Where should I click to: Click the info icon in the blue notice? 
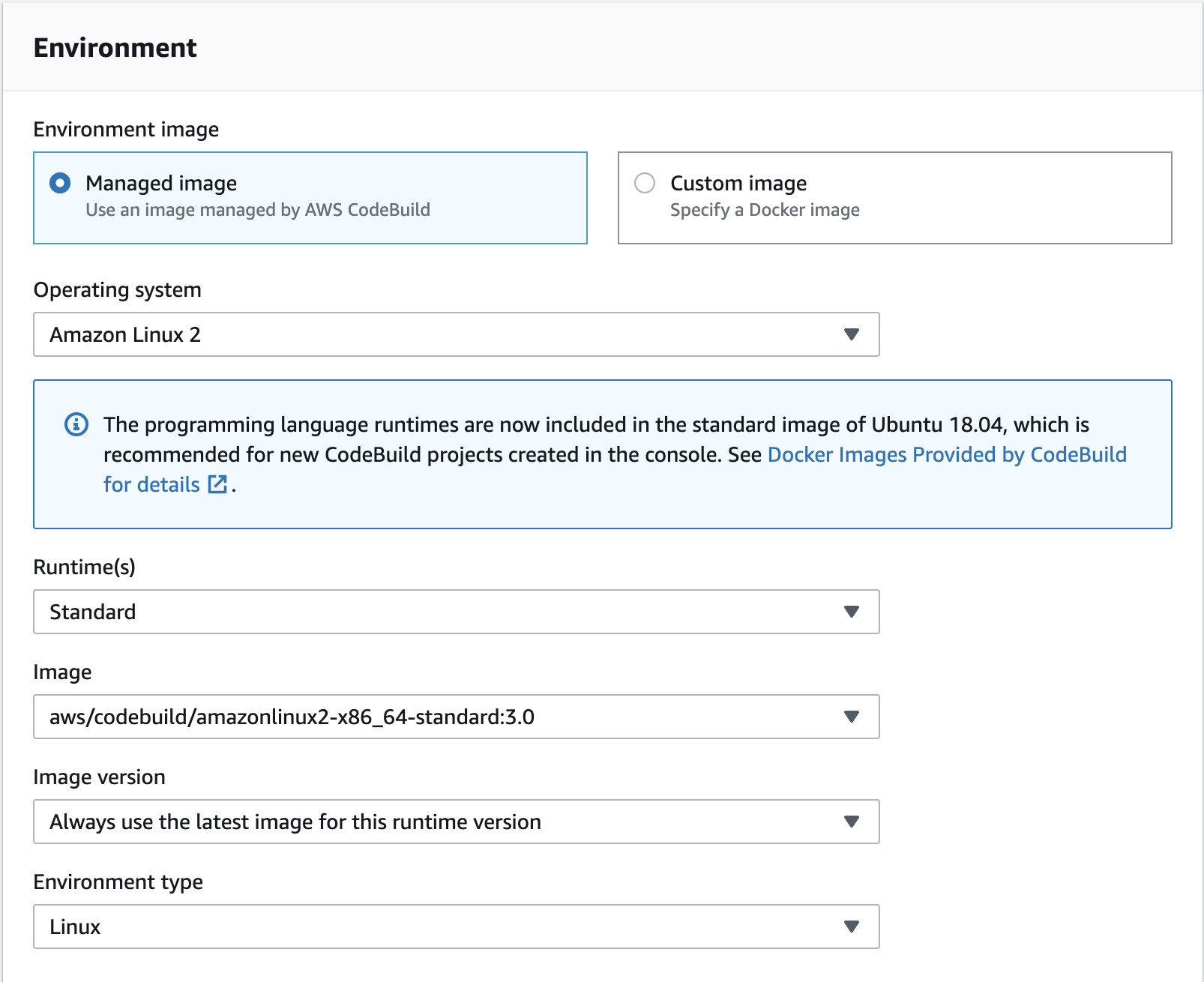tap(76, 424)
